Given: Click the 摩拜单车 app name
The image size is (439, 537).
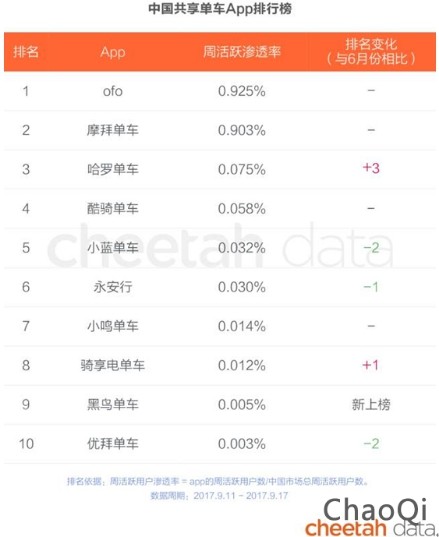Looking at the screenshot, I should point(113,130).
